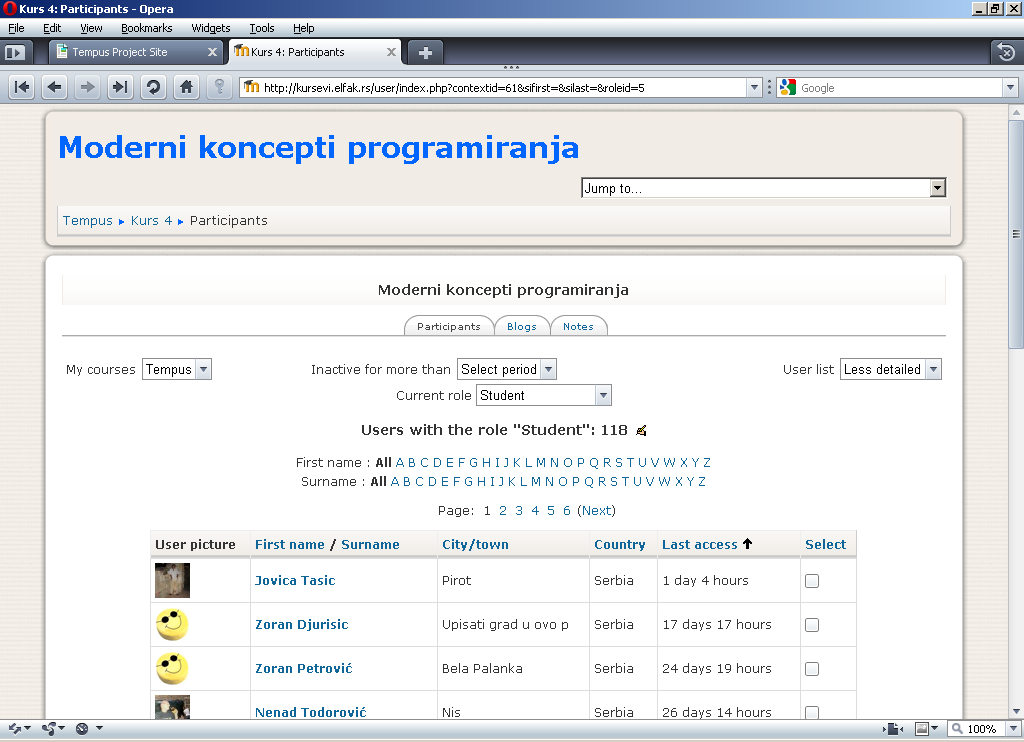Screen dimensions: 1024x742
Task: Open the Bookmarks menu
Action: pos(147,28)
